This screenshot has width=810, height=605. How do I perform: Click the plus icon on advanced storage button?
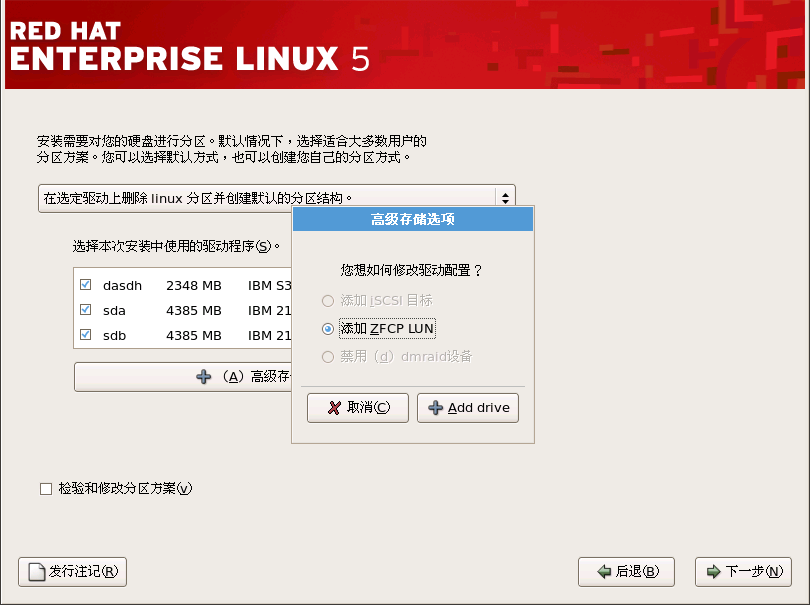click(x=204, y=377)
